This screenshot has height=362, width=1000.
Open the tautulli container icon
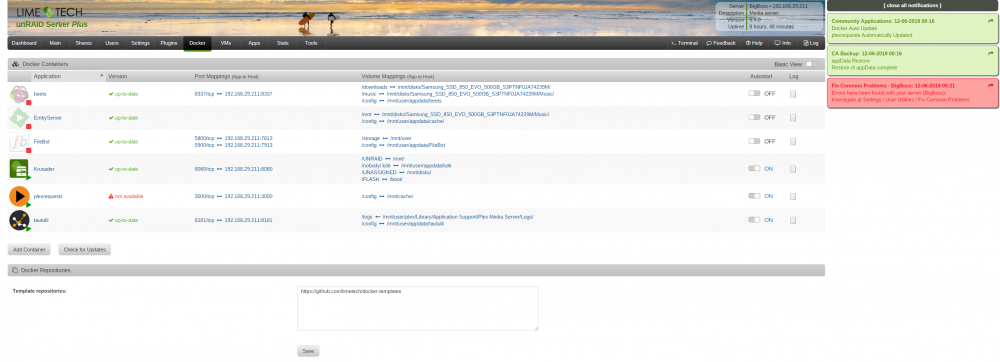tap(19, 220)
